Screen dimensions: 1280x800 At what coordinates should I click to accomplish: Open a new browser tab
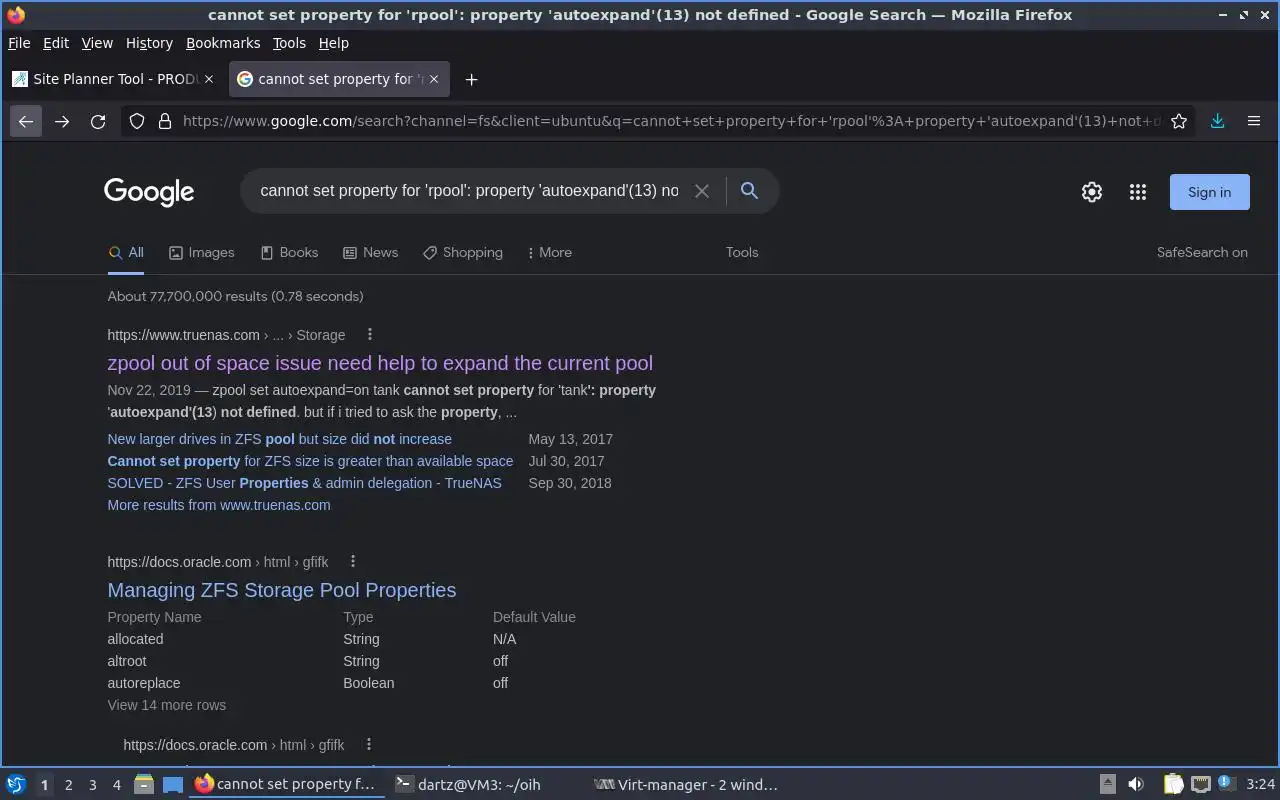(471, 79)
